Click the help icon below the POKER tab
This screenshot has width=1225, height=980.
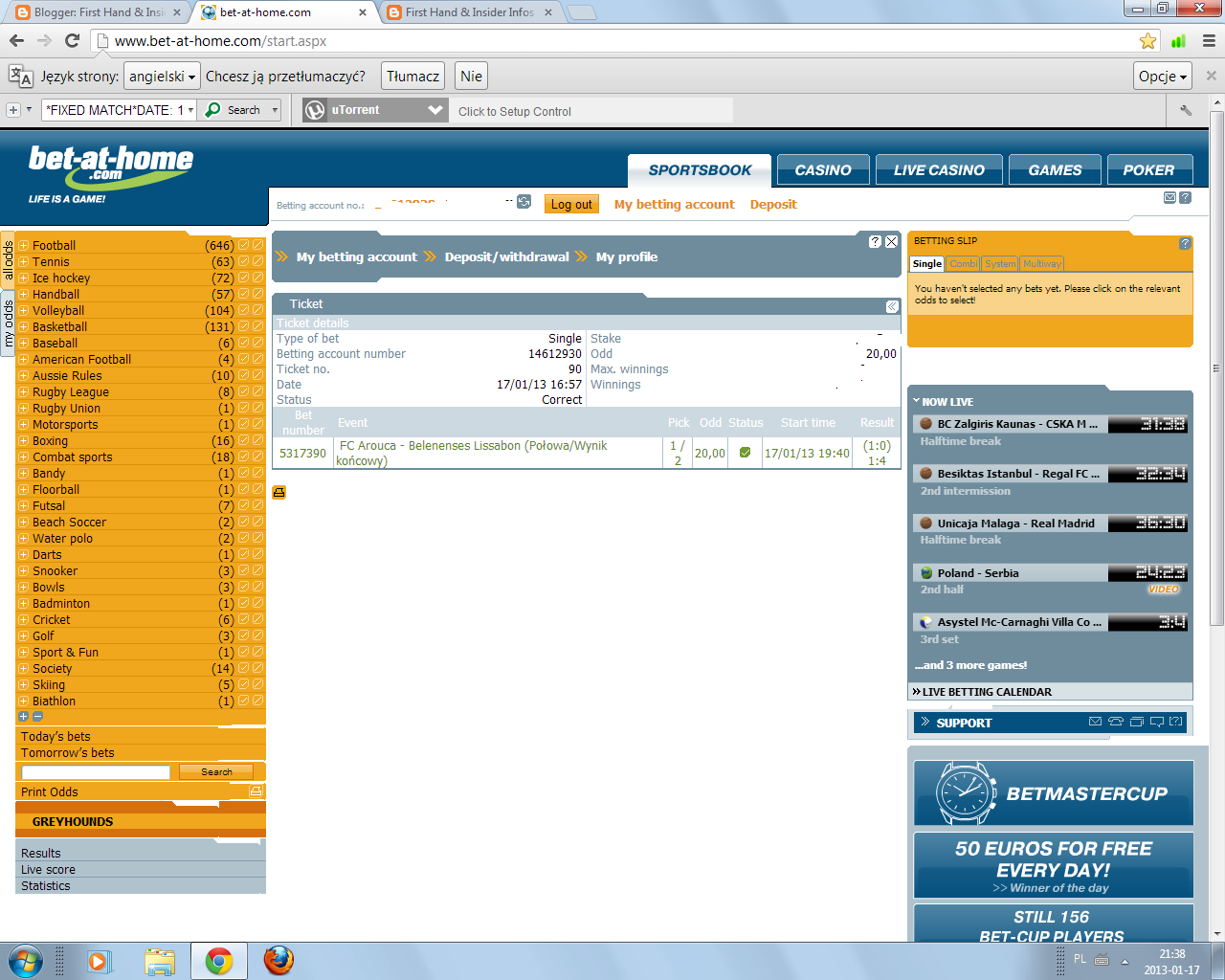click(1185, 198)
